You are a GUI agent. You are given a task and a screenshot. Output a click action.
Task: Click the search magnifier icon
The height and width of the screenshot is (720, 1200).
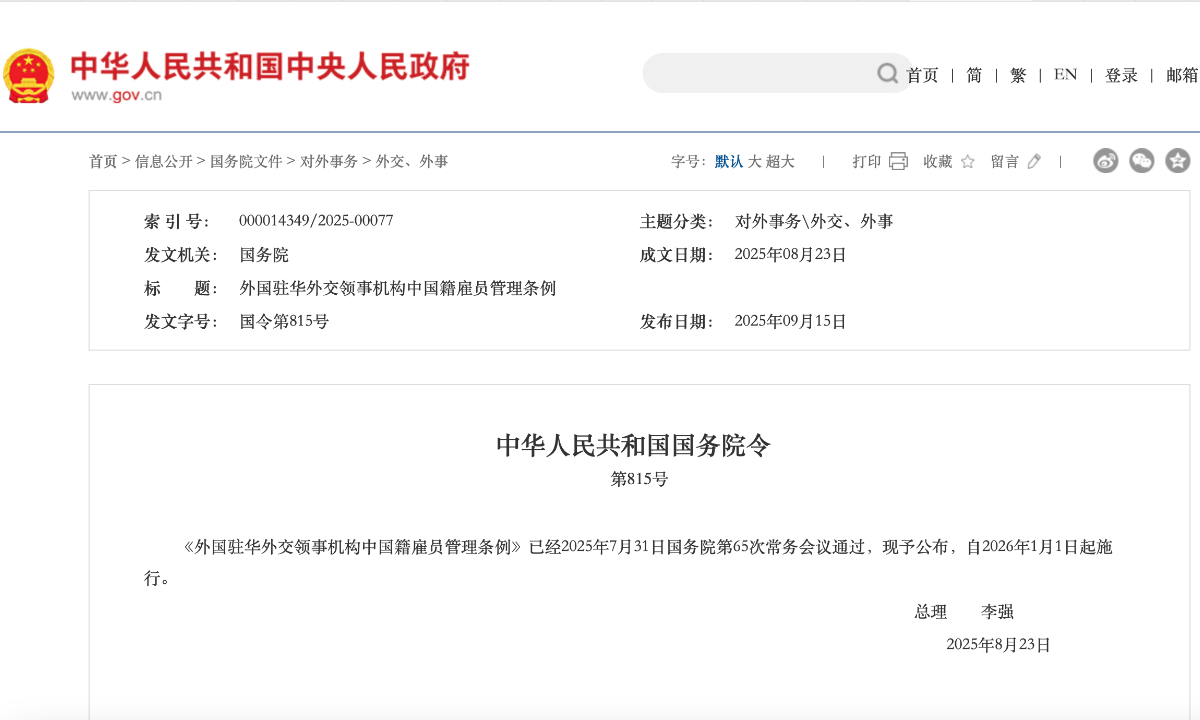tap(887, 73)
